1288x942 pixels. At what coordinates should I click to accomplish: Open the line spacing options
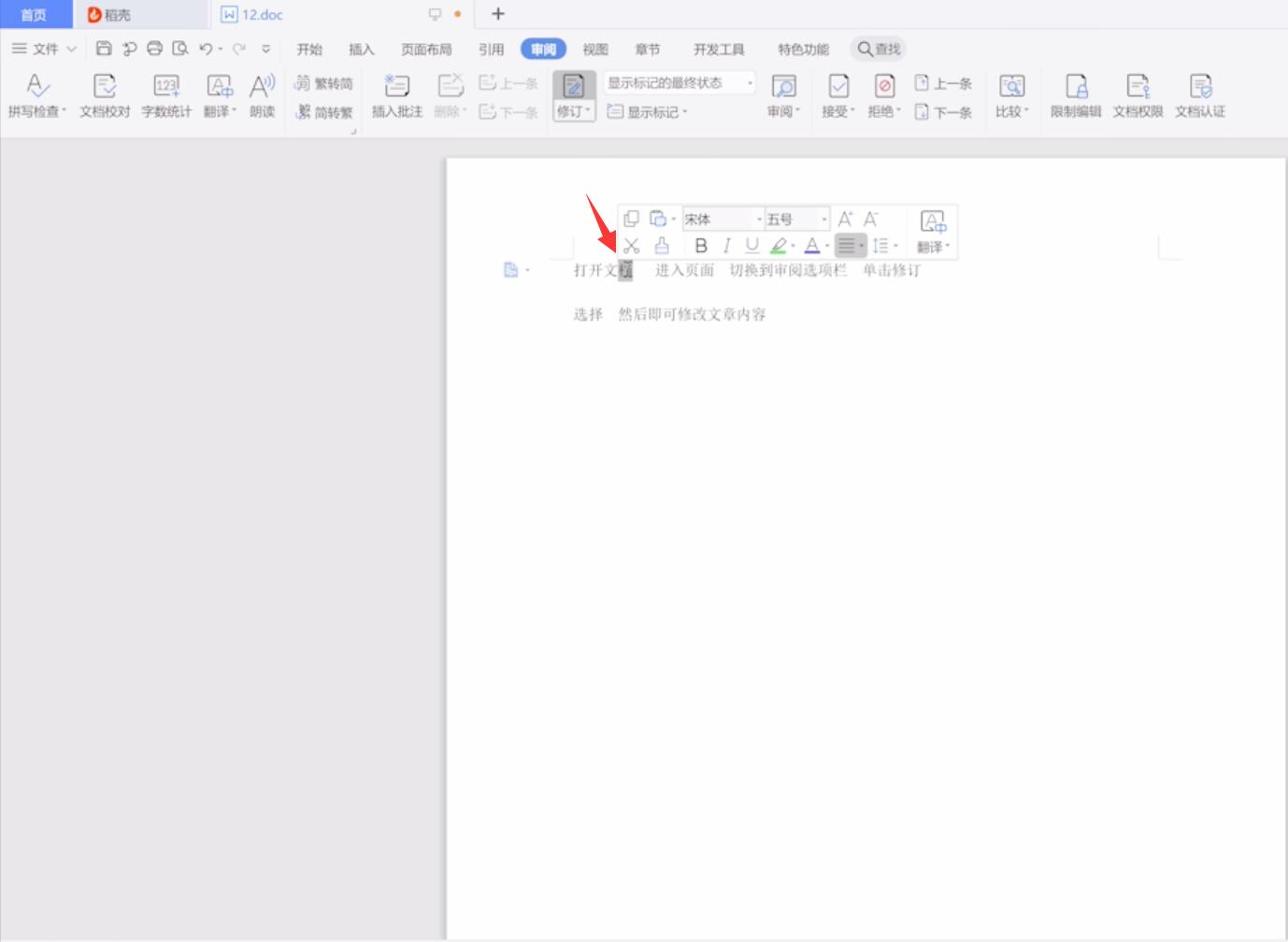pyautogui.click(x=880, y=246)
